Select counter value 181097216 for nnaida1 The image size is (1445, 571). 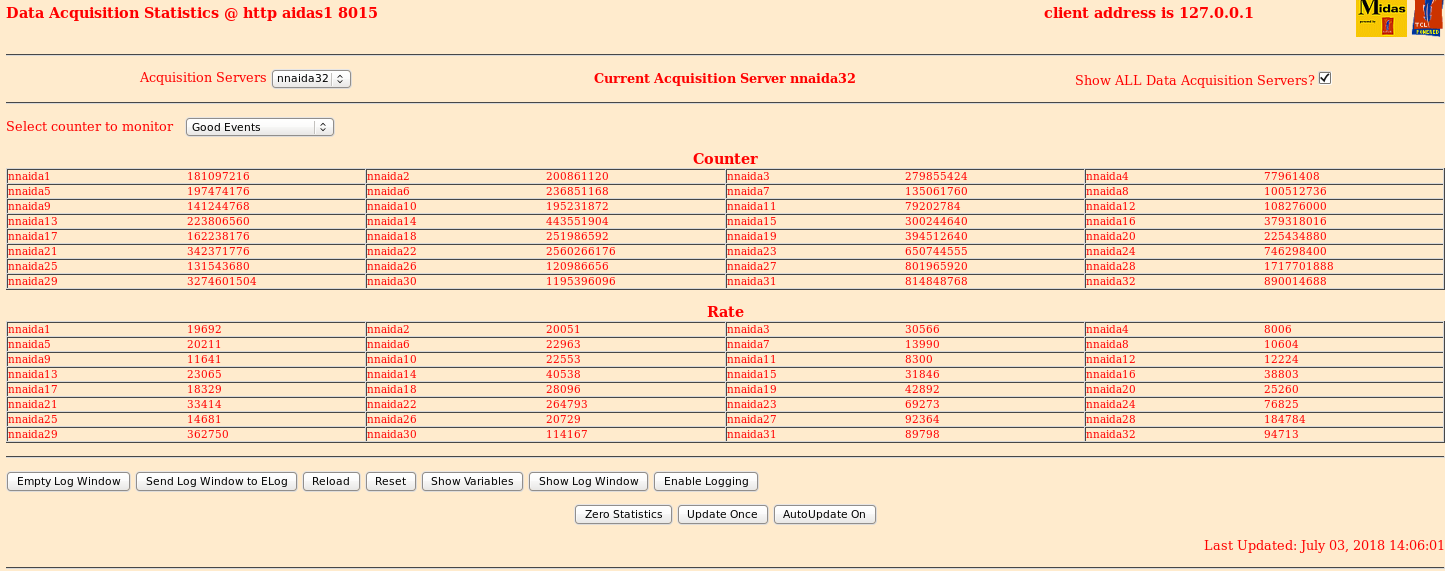218,176
